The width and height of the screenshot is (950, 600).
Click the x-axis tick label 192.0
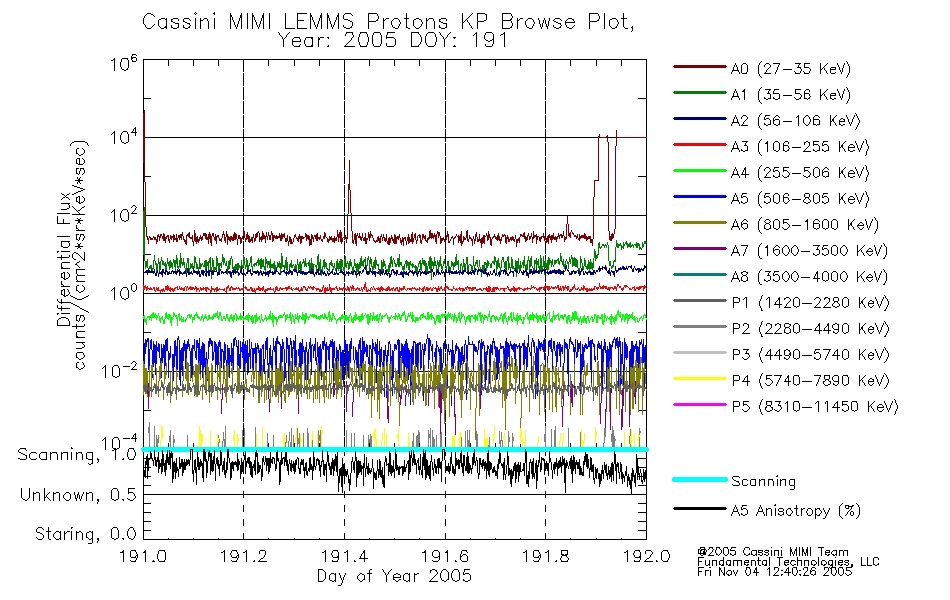tap(646, 556)
